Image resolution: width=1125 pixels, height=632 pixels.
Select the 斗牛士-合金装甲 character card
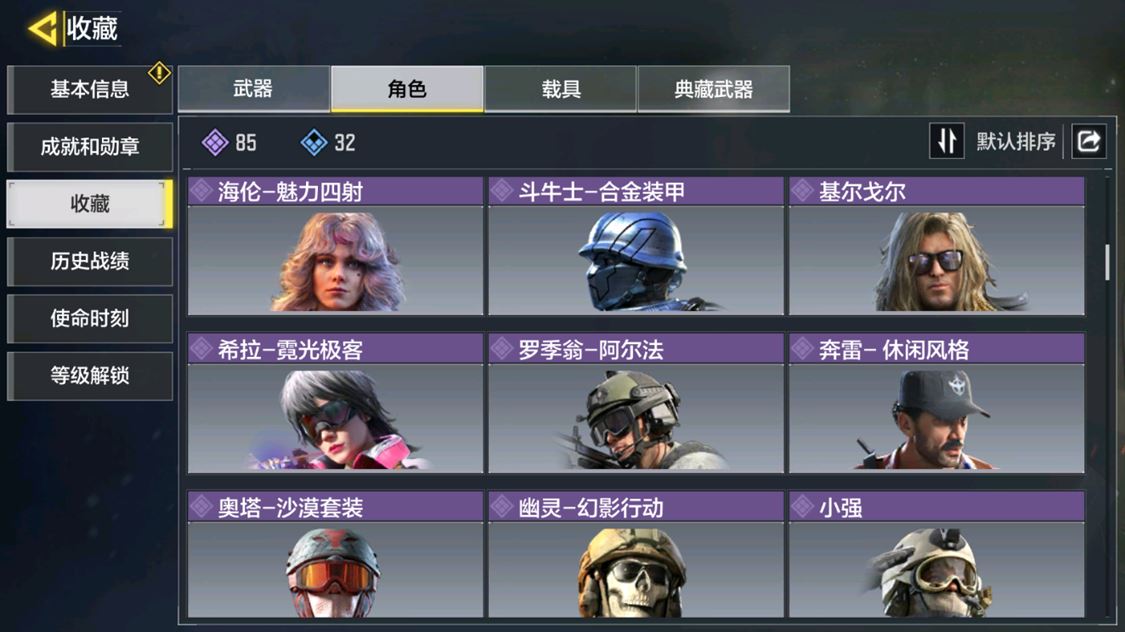[636, 245]
